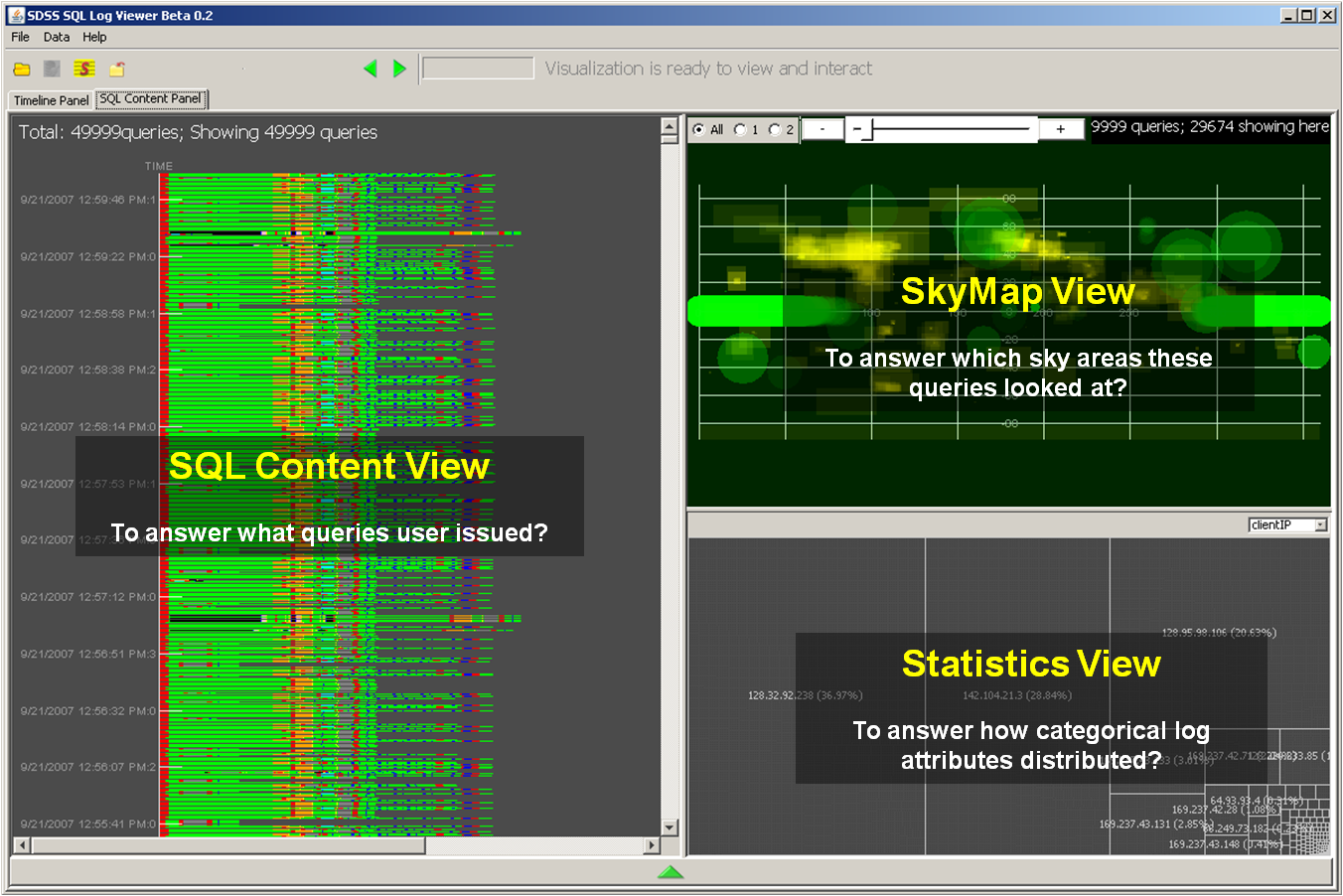The width and height of the screenshot is (1343, 896).
Task: Click the horizontal scrollbar thumb in SQL view
Action: coord(228,845)
